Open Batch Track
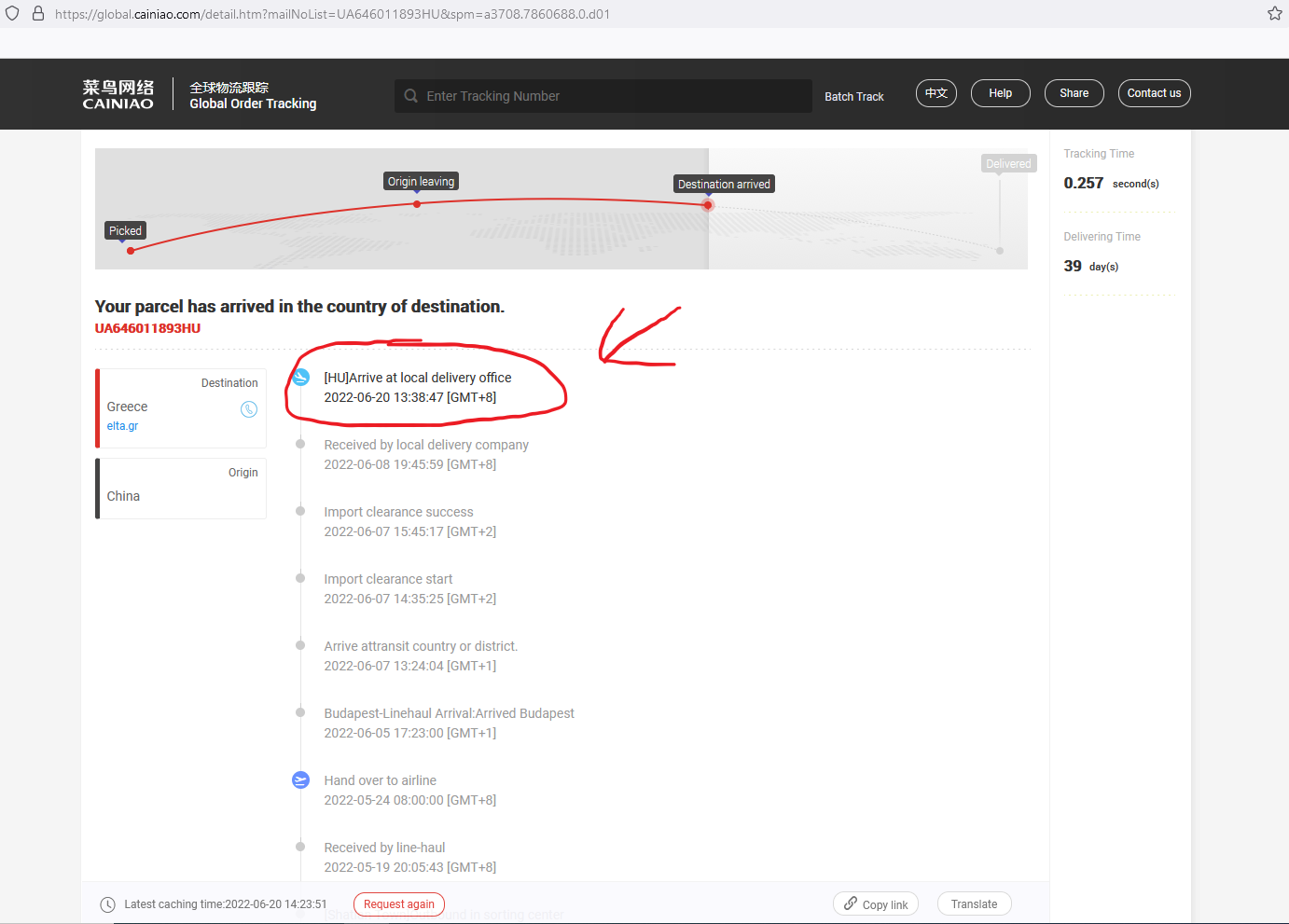1289x924 pixels. [x=854, y=97]
